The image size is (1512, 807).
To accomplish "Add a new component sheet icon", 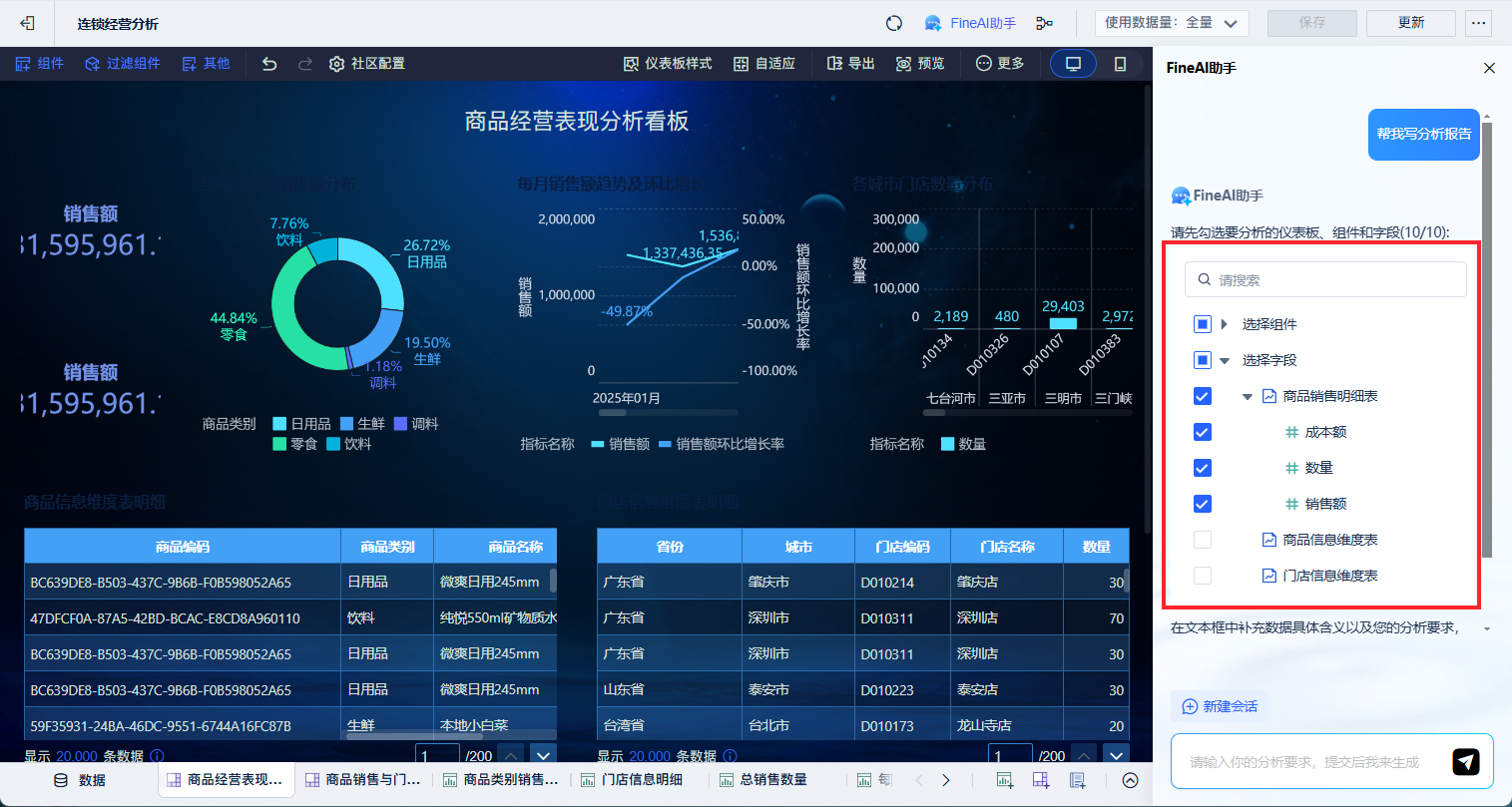I will point(1005,780).
